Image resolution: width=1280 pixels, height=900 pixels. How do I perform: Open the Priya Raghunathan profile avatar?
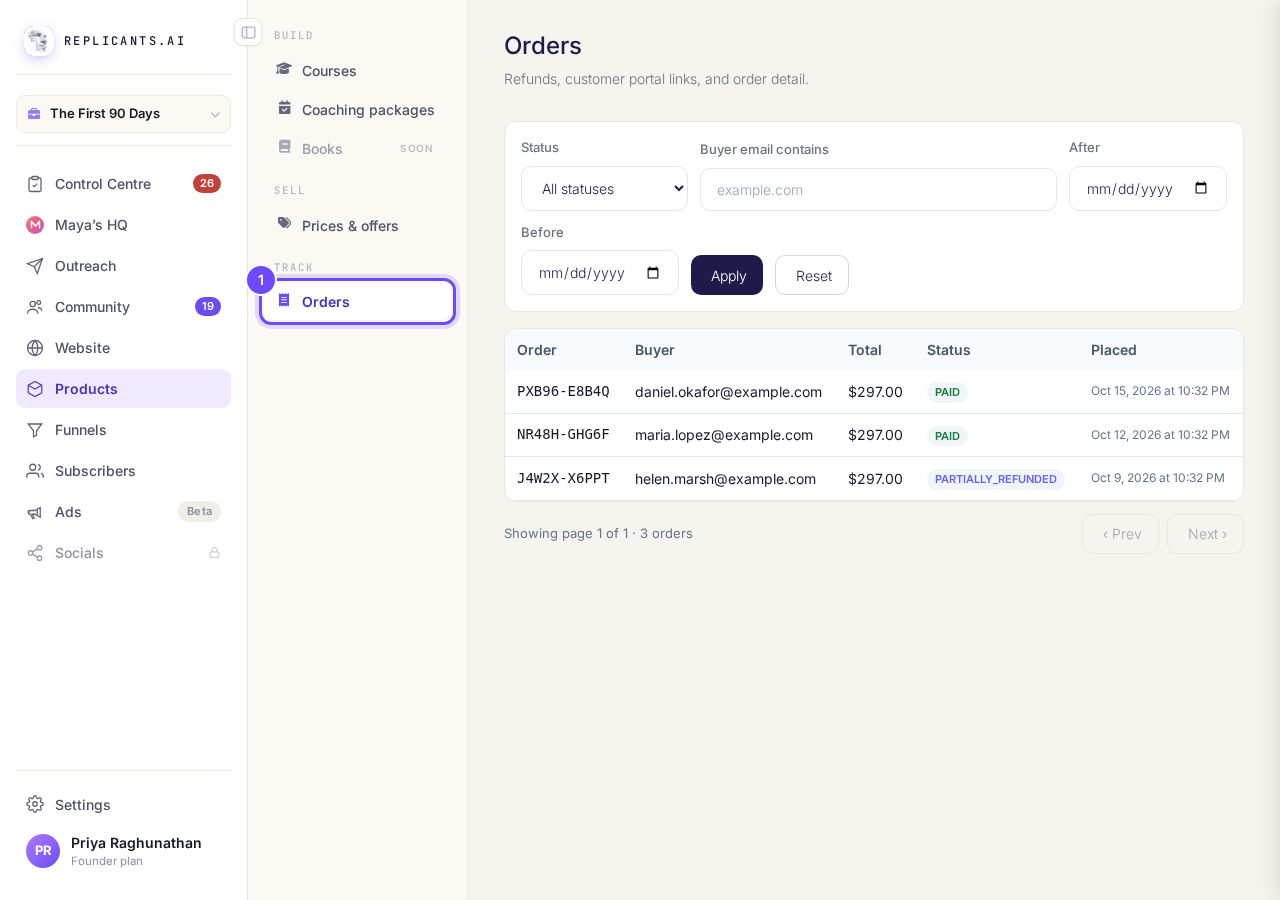43,851
